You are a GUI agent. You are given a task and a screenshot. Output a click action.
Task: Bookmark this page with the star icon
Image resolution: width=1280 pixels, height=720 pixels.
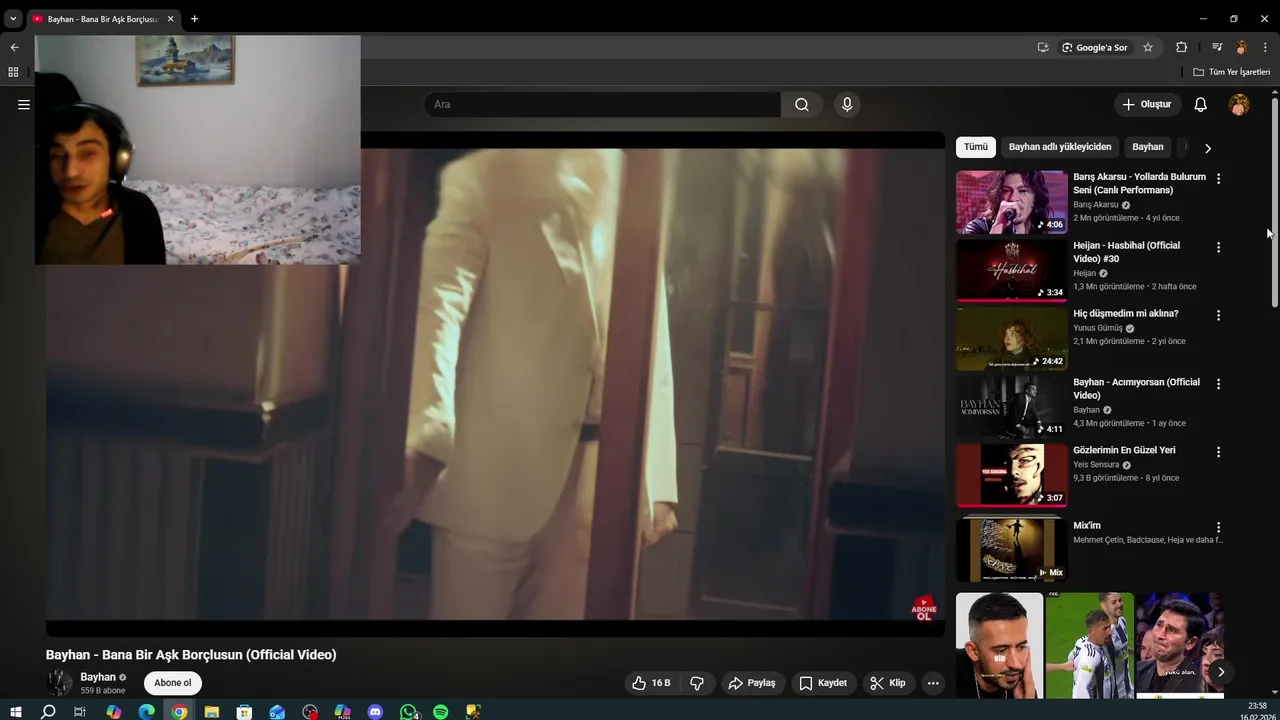[1148, 47]
